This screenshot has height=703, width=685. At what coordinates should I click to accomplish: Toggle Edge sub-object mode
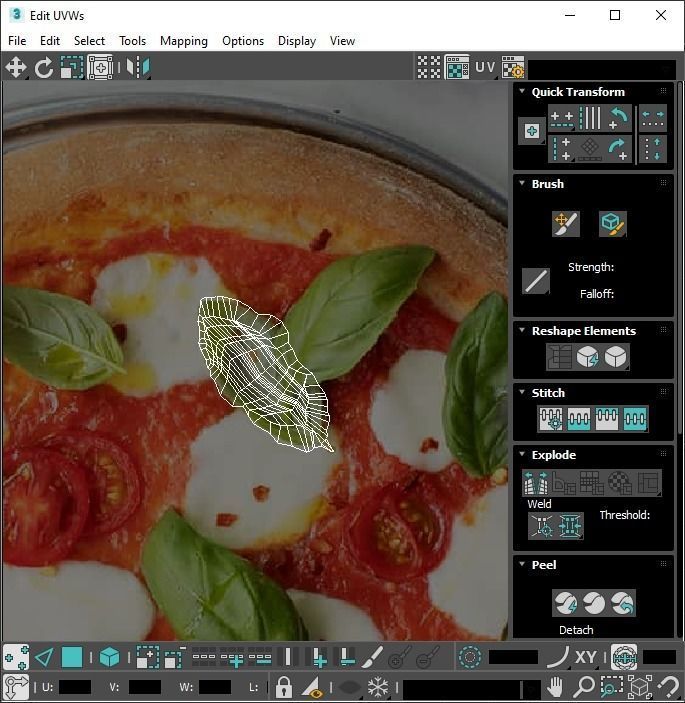click(44, 658)
